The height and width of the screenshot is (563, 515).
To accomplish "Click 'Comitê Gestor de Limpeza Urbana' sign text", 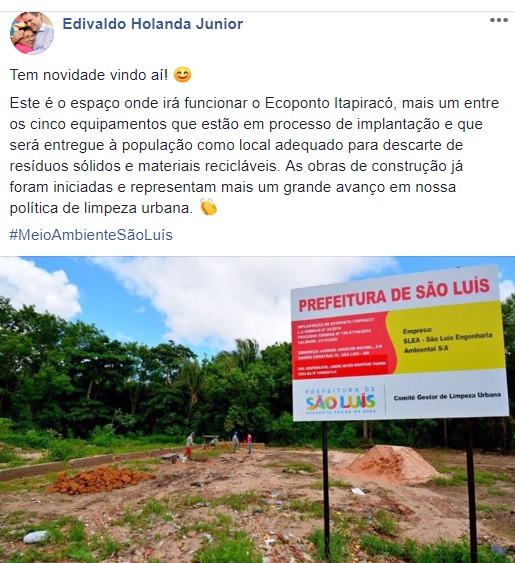I will [x=447, y=396].
